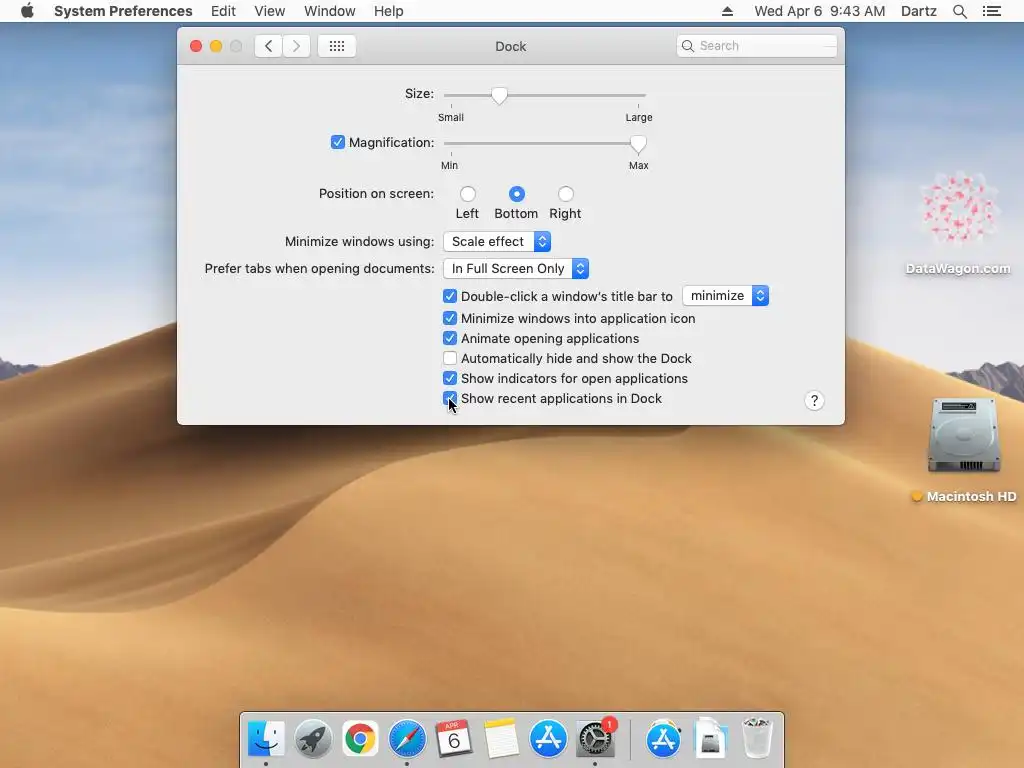Click the eject icon in menu bar

(727, 11)
